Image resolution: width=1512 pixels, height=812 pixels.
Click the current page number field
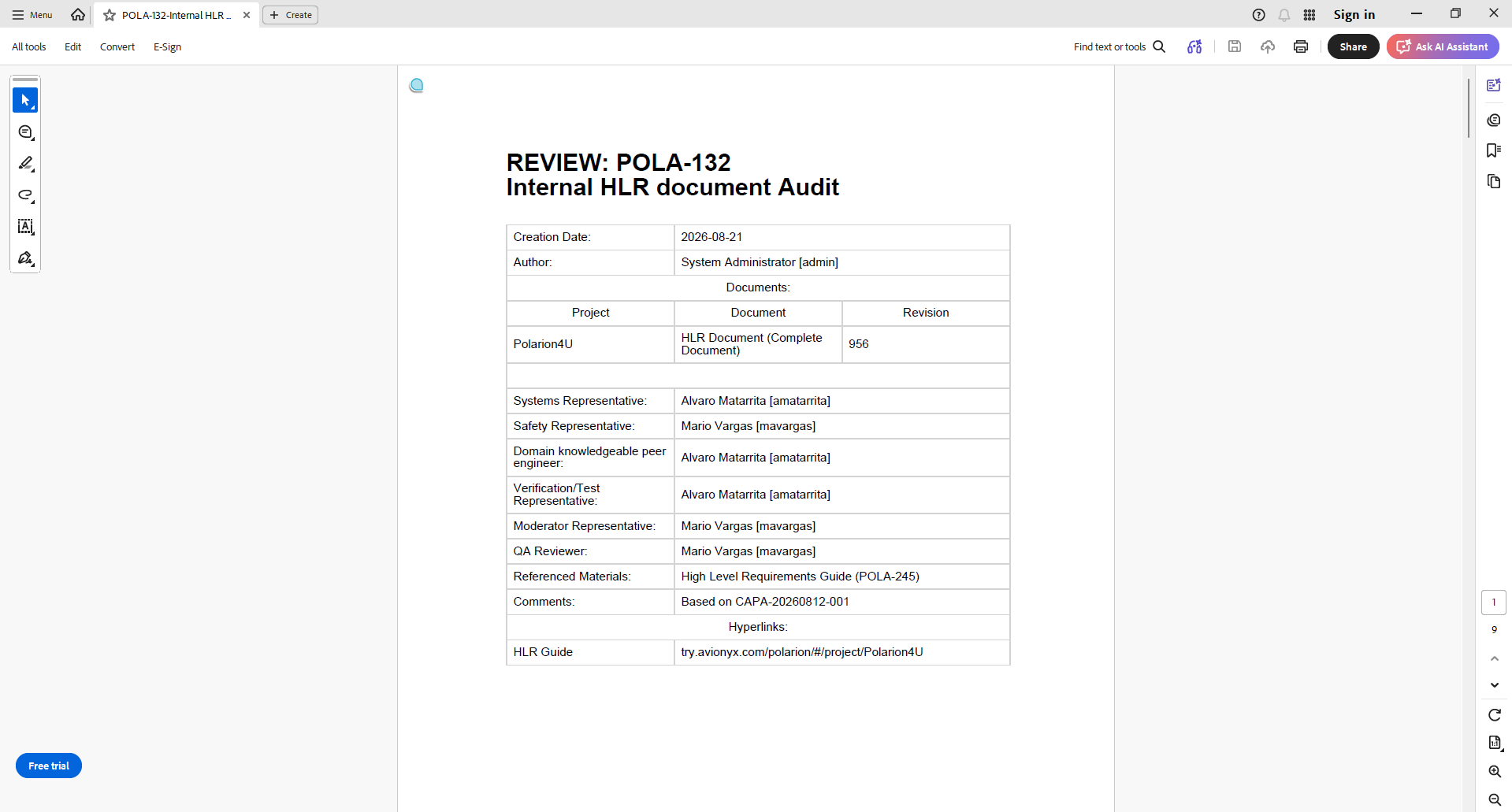coord(1494,603)
